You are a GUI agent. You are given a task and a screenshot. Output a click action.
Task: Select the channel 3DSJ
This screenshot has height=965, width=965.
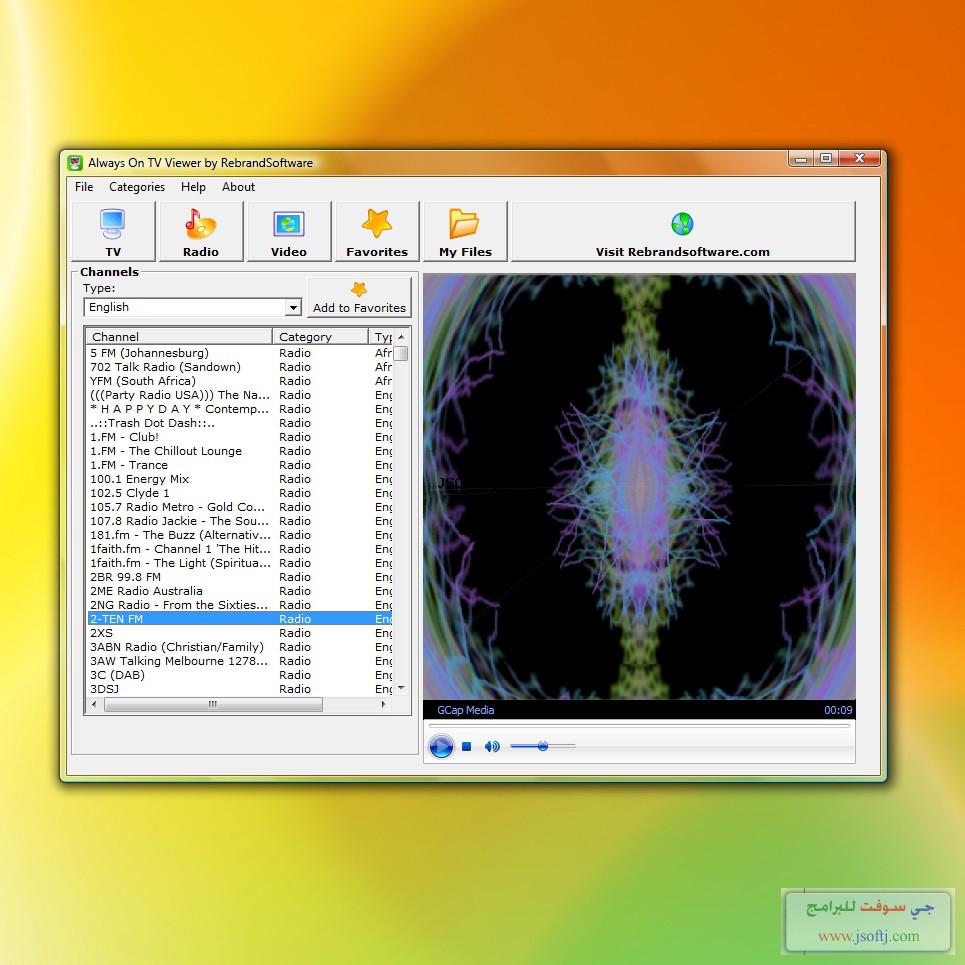tap(239, 689)
